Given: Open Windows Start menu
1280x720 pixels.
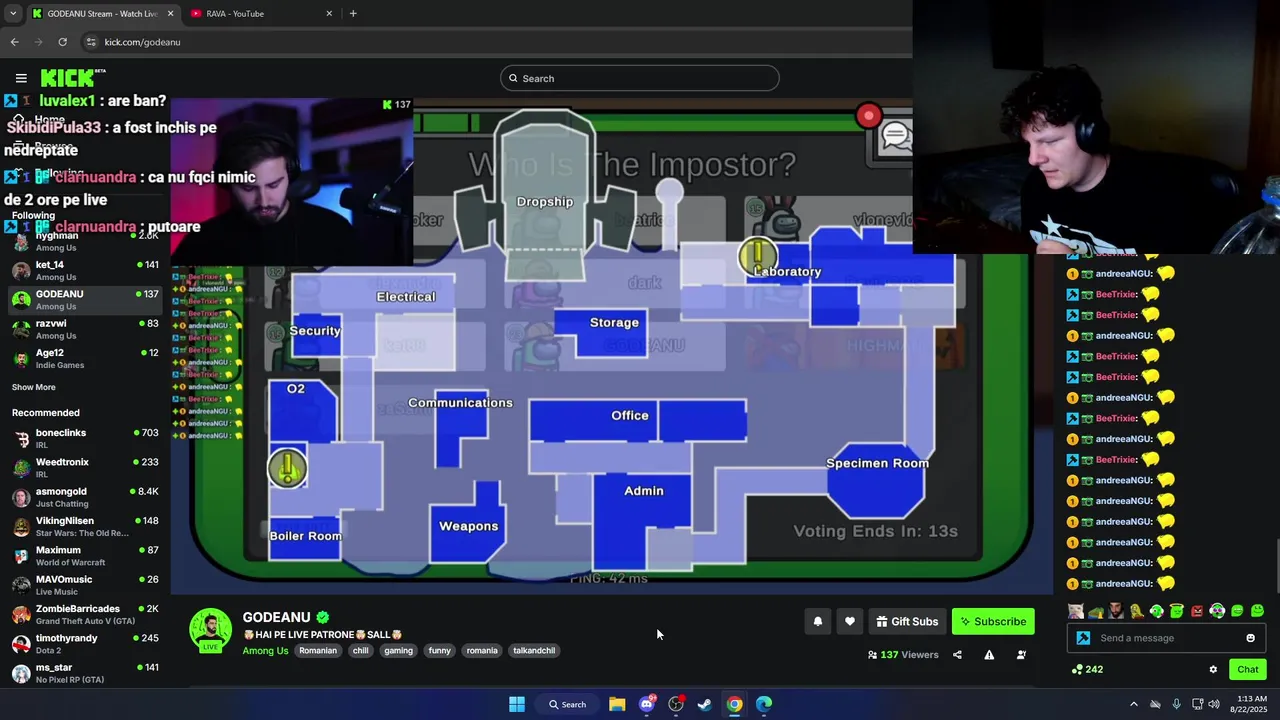Looking at the screenshot, I should pos(517,704).
